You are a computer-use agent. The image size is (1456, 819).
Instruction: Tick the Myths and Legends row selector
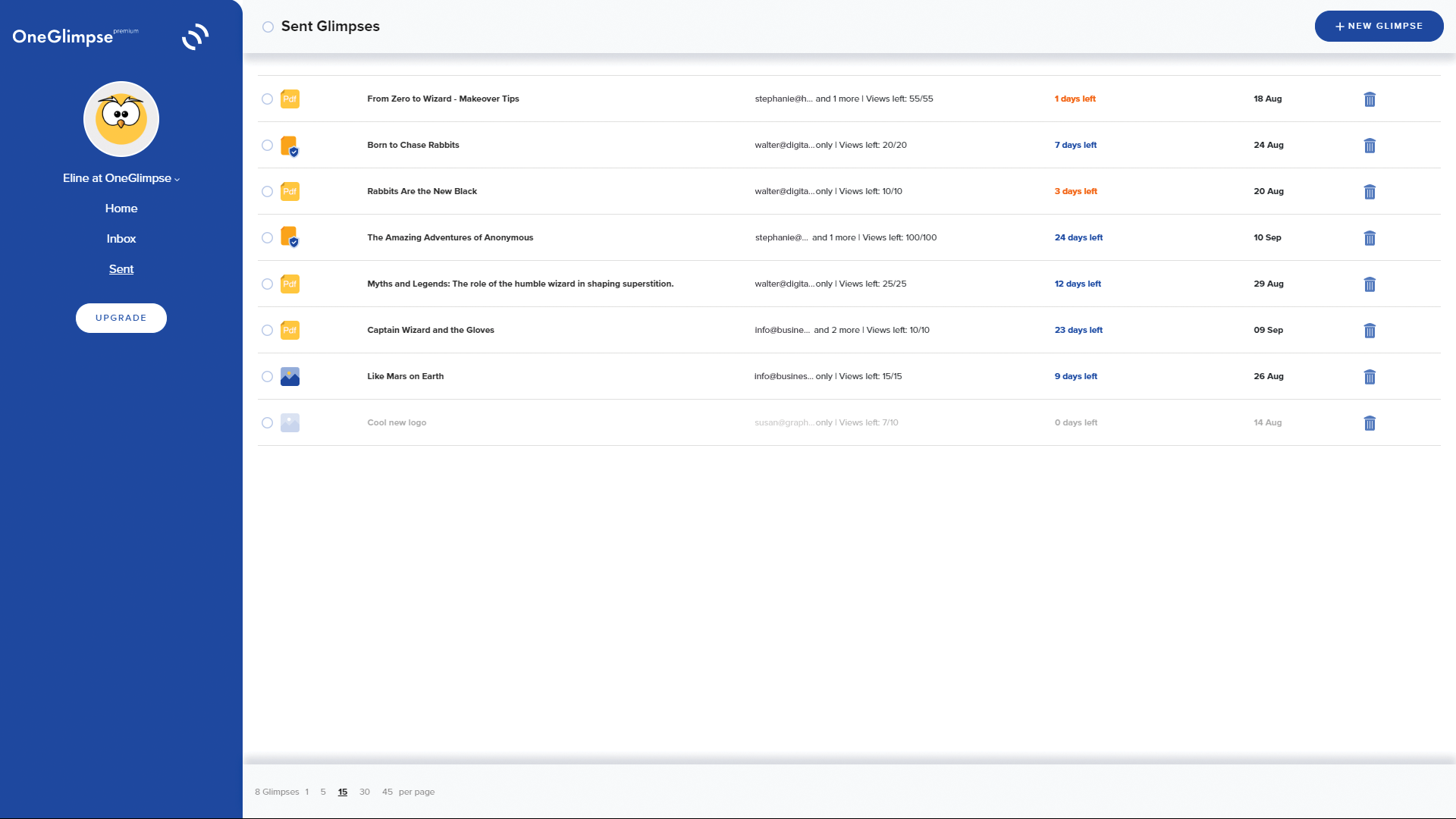[267, 284]
